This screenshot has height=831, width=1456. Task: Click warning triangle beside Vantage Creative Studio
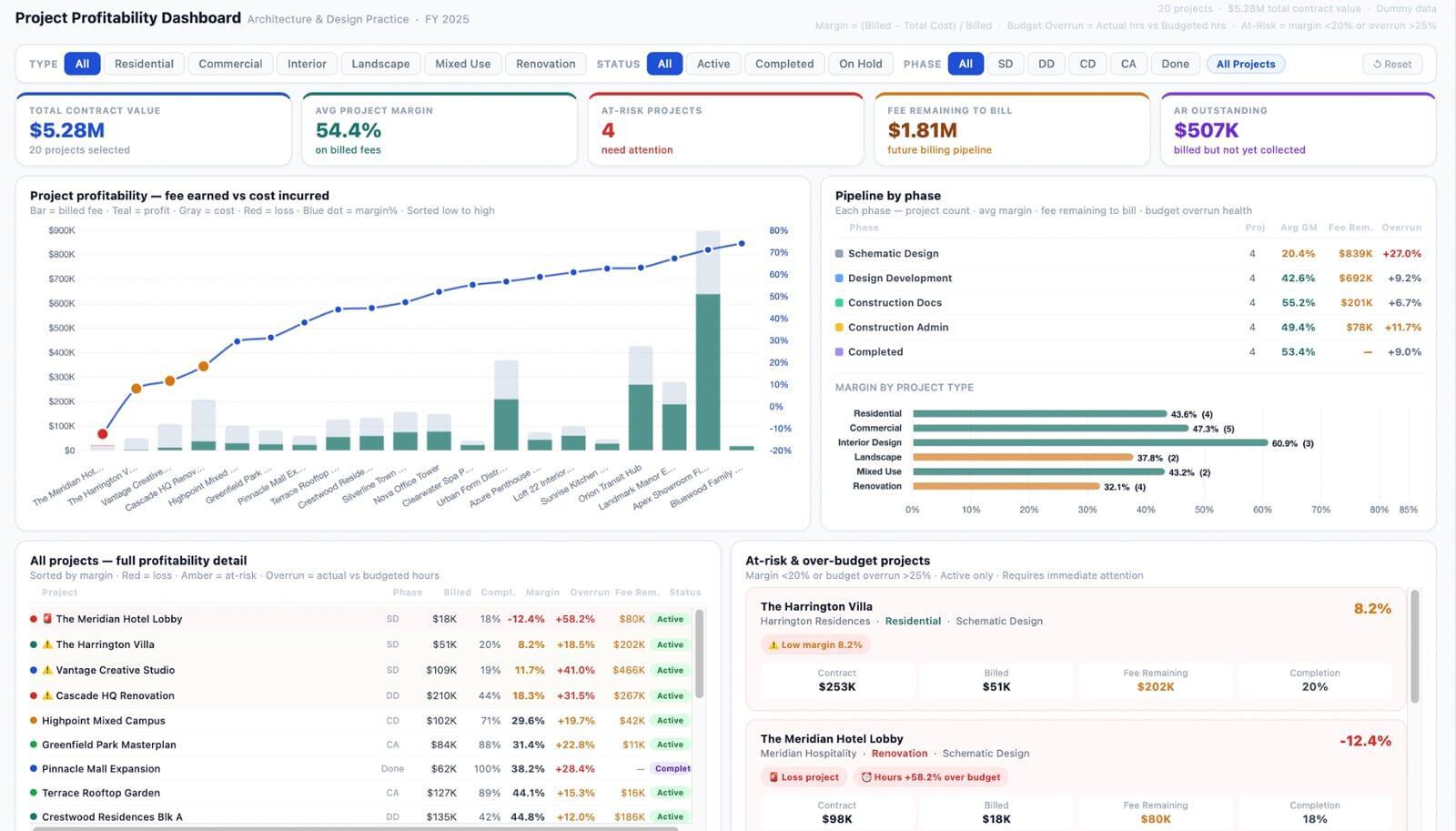47,670
